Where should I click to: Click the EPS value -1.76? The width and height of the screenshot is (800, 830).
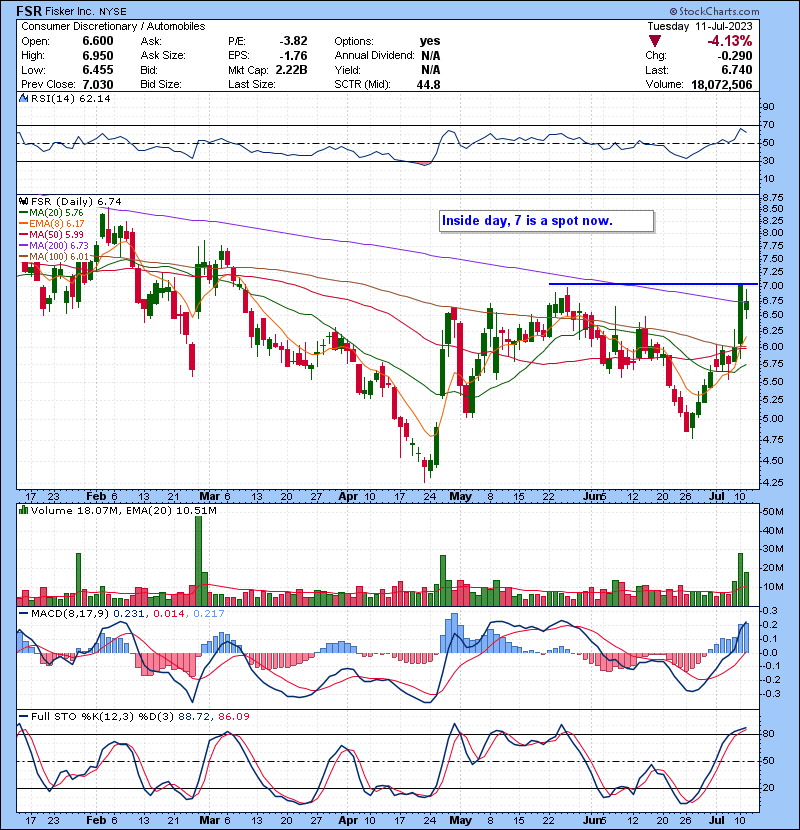click(x=293, y=56)
